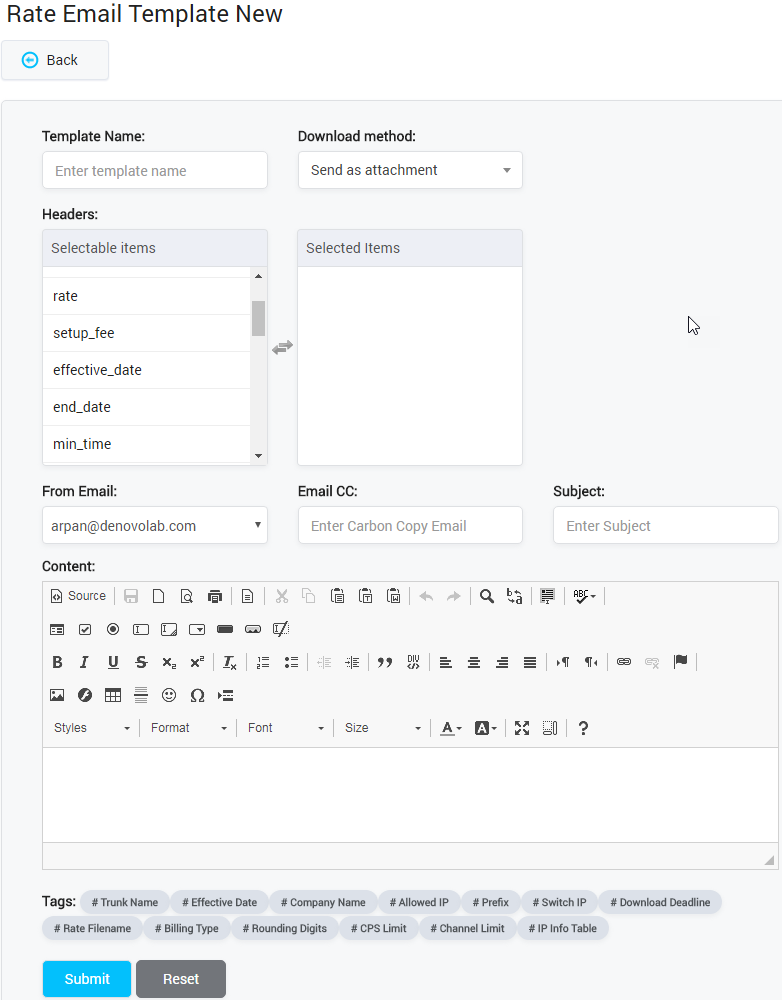Image resolution: width=782 pixels, height=1000 pixels.
Task: Insert special character Omega icon
Action: (197, 695)
